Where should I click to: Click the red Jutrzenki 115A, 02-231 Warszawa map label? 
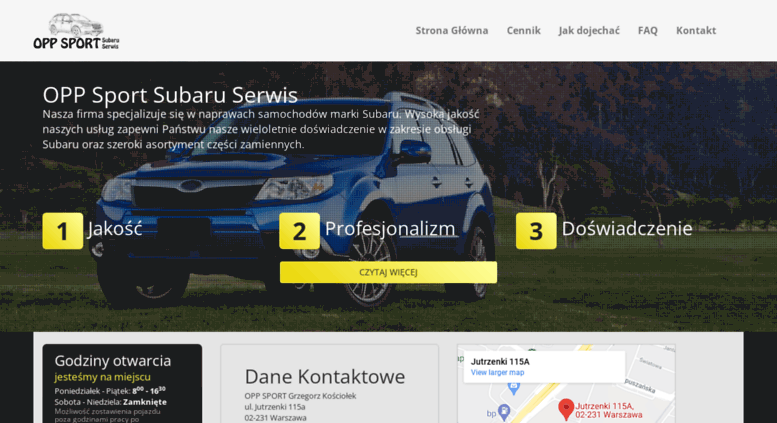pyautogui.click(x=609, y=410)
